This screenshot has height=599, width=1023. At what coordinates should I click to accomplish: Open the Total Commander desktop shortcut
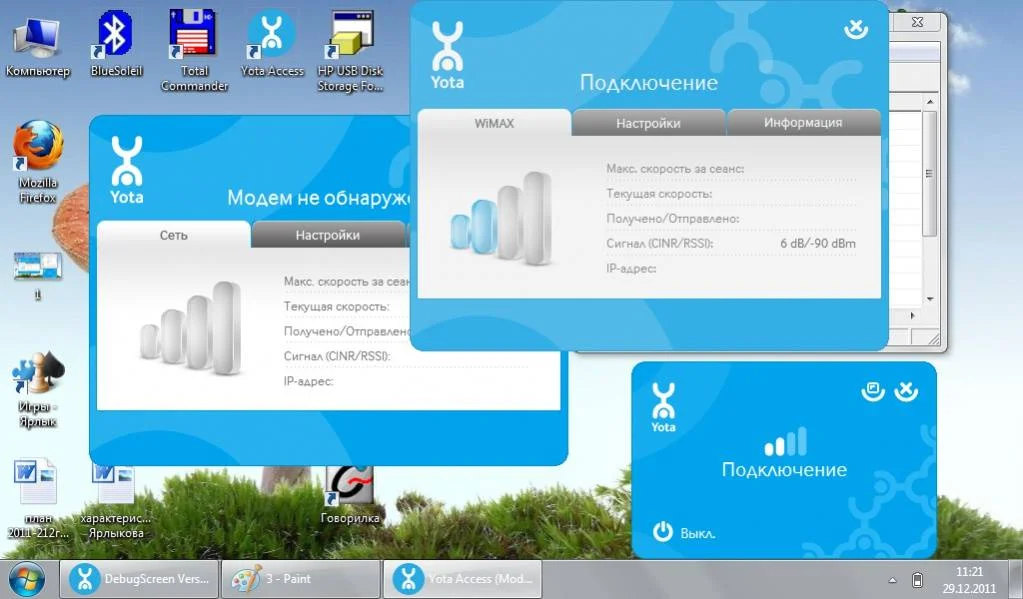[194, 50]
